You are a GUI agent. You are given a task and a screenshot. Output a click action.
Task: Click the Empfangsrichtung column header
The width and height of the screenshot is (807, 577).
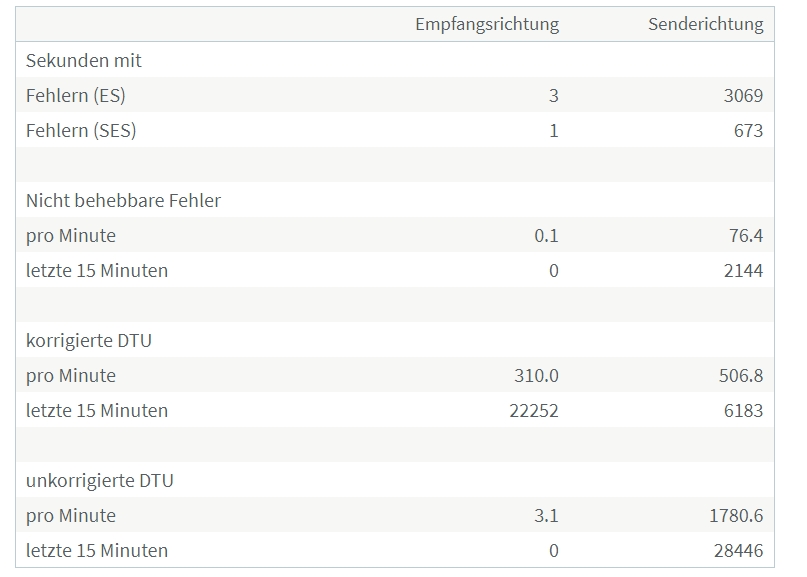(x=487, y=24)
